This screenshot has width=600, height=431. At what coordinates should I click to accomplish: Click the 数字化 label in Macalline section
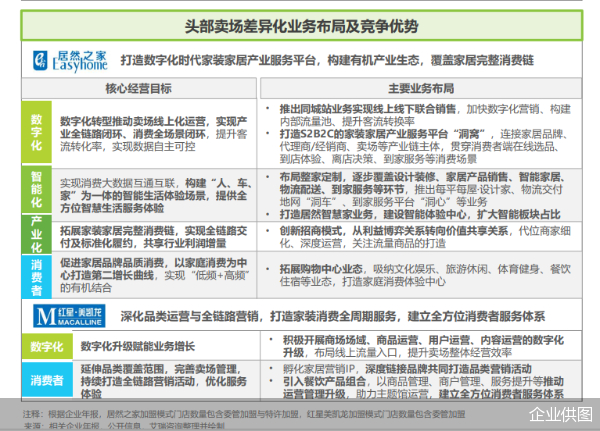[47, 346]
